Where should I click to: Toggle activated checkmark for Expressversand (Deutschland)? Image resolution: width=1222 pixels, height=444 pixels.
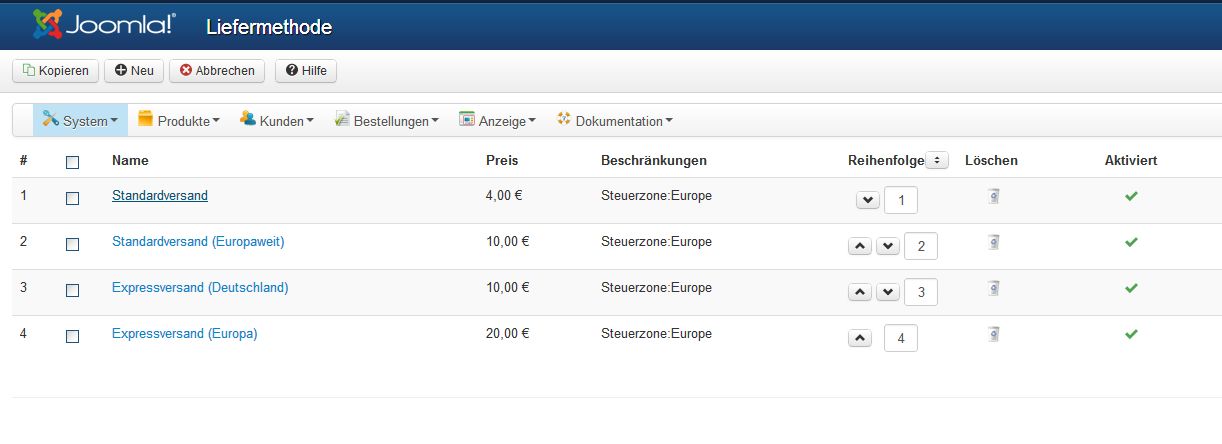pyautogui.click(x=1131, y=288)
